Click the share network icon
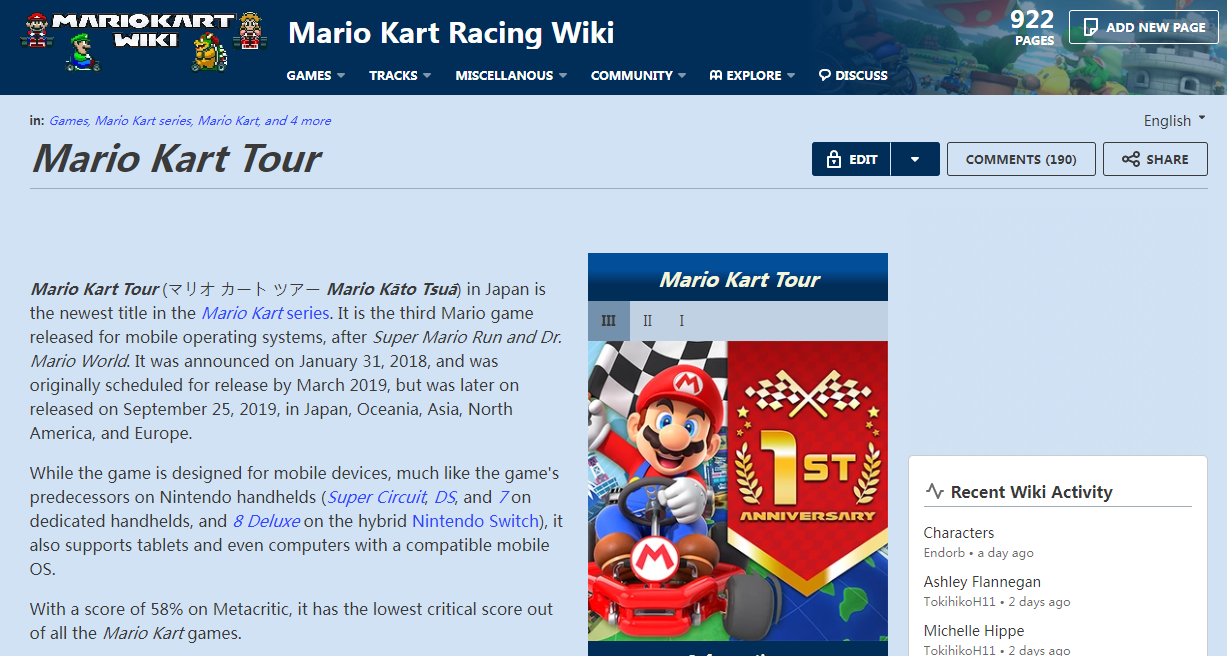Image resolution: width=1227 pixels, height=656 pixels. pos(1130,159)
